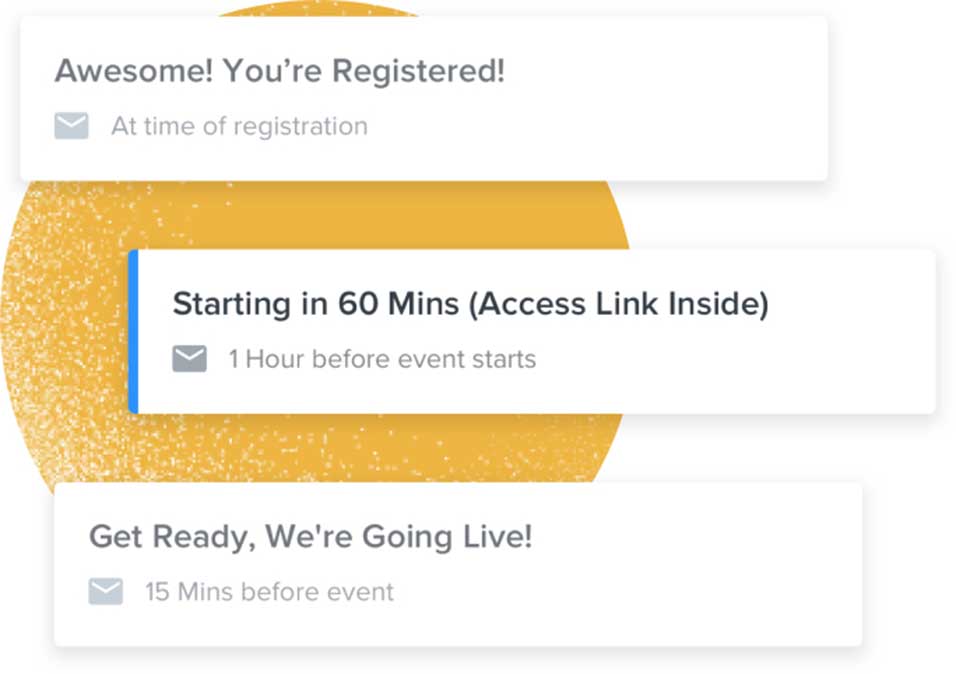Click the word Awesome! in first card
This screenshot has height=674, width=956.
click(x=134, y=70)
